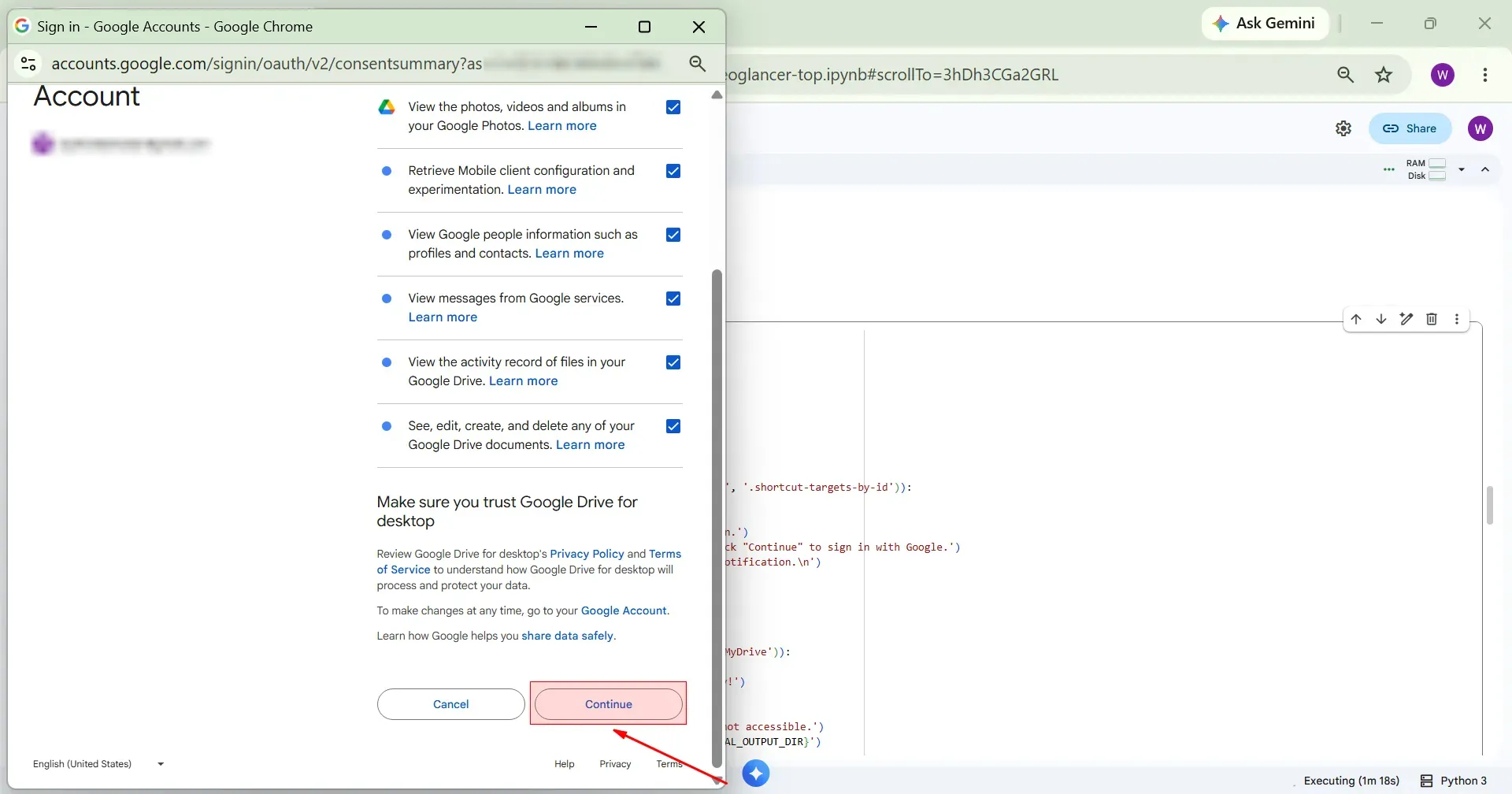Screen dimensions: 1512x794
Task: Open the Colab account W avatar
Action: 1480,128
